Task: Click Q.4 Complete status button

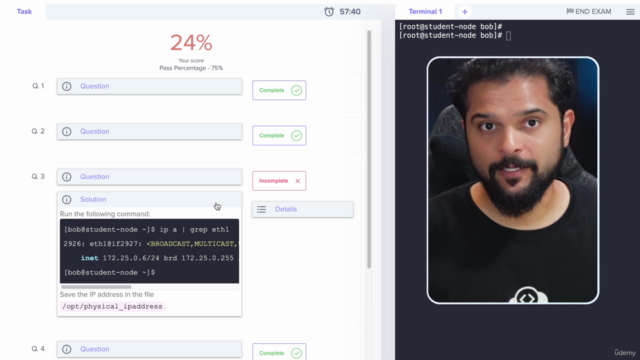Action: tap(279, 352)
